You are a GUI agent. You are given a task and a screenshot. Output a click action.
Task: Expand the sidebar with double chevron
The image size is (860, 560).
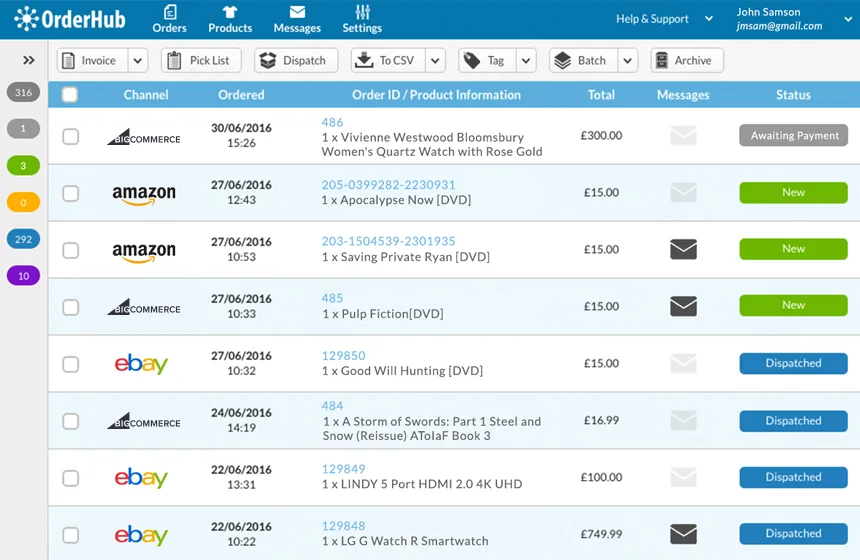coord(29,60)
